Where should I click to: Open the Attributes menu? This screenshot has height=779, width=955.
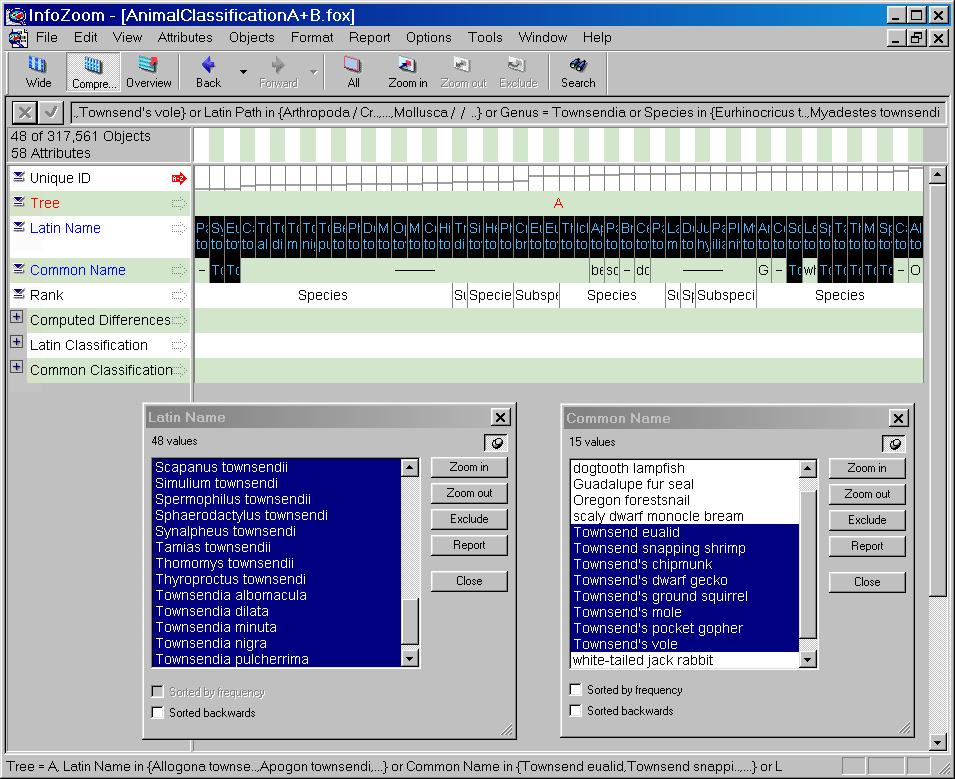coord(185,37)
